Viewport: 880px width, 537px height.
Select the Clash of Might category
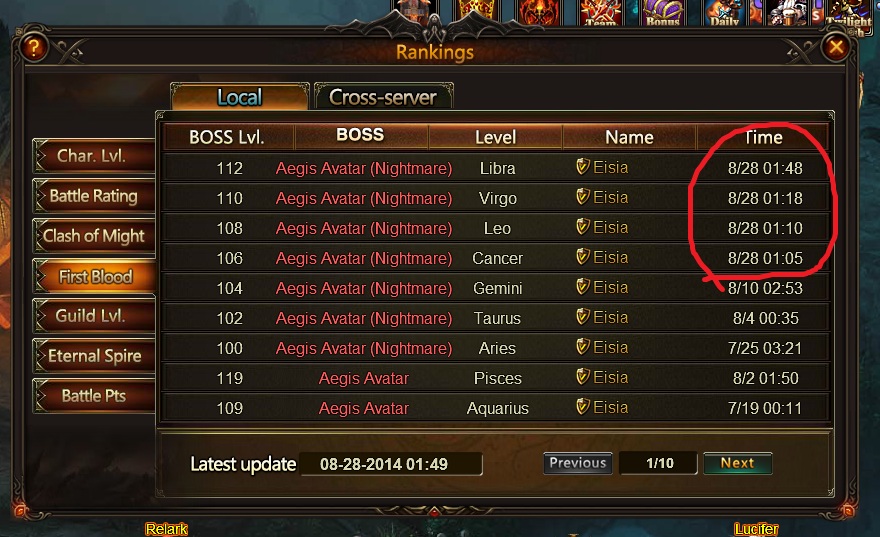point(94,236)
